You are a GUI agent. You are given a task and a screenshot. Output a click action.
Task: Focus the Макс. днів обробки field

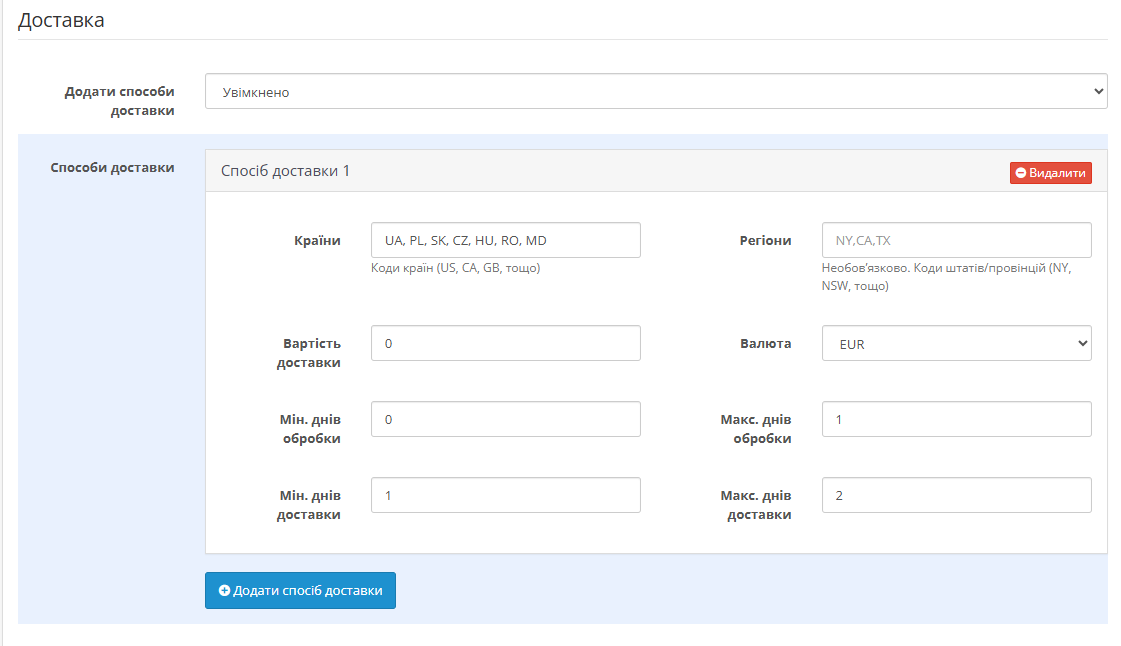coord(956,419)
